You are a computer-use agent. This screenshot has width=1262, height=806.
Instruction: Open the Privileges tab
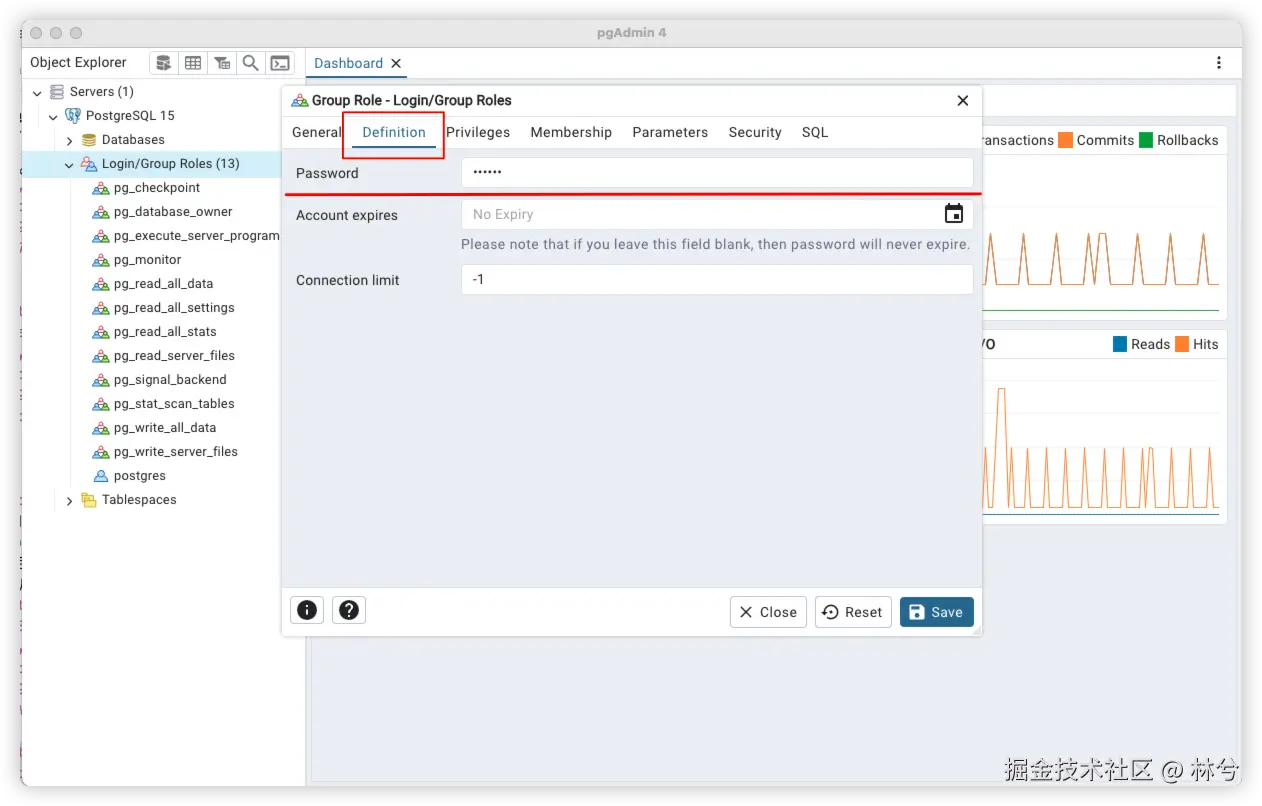(x=478, y=132)
